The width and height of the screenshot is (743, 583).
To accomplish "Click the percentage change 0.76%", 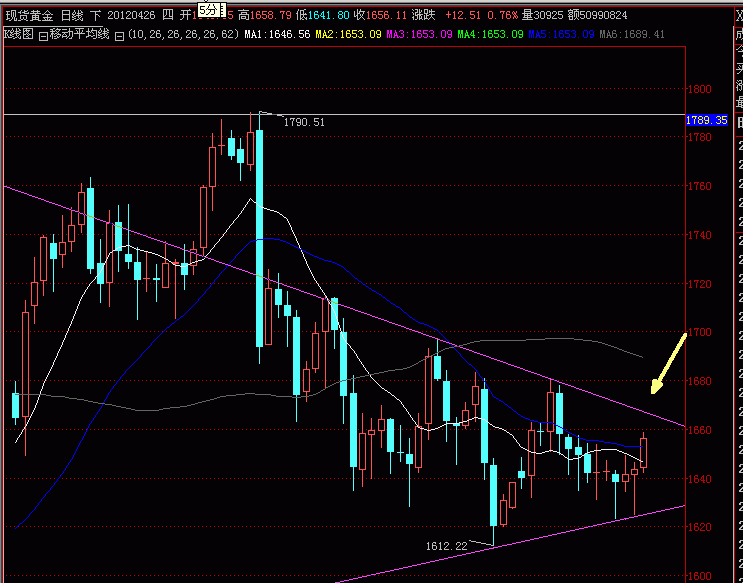I will pyautogui.click(x=503, y=16).
